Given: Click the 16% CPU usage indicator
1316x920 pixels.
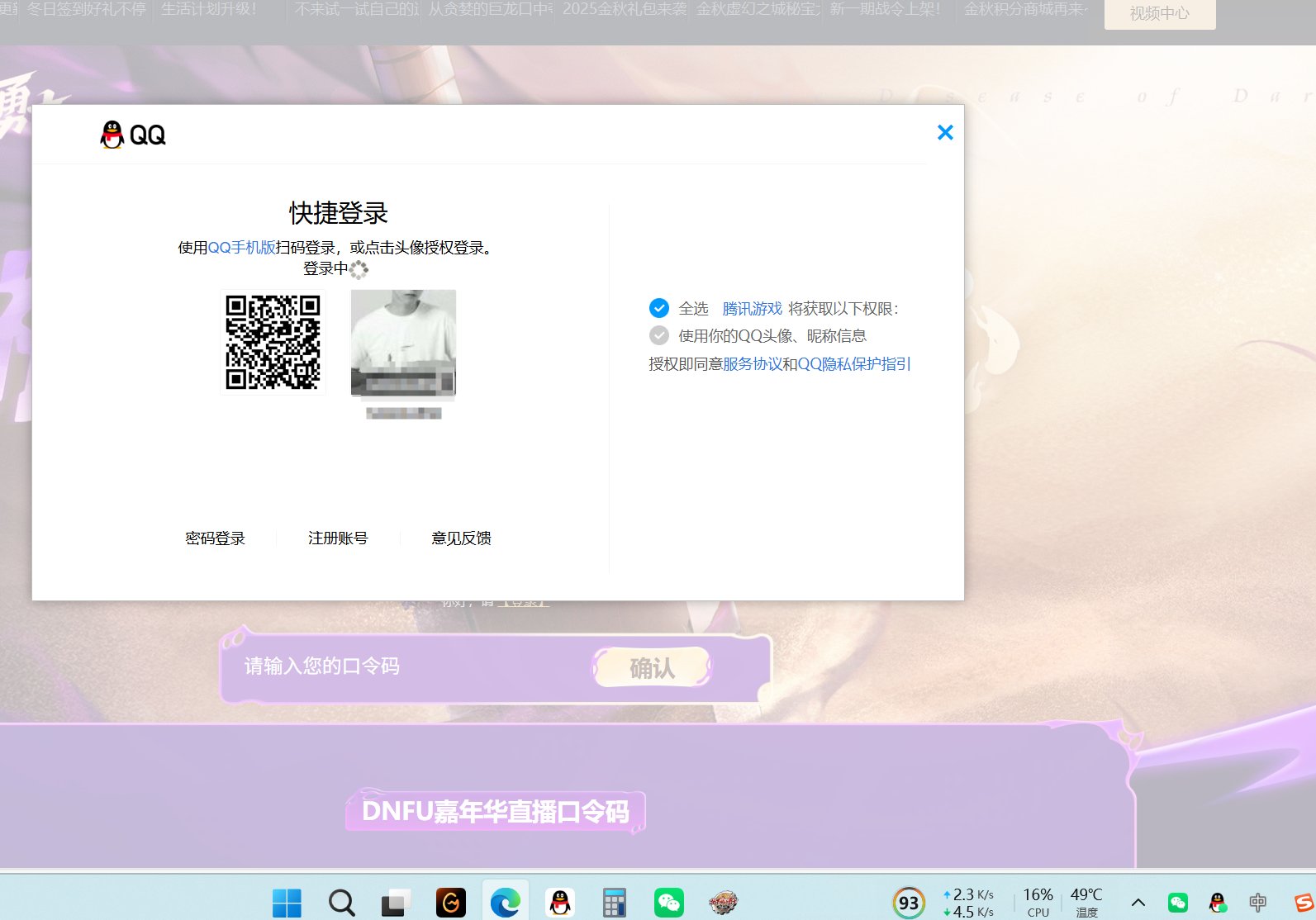Looking at the screenshot, I should [1038, 903].
